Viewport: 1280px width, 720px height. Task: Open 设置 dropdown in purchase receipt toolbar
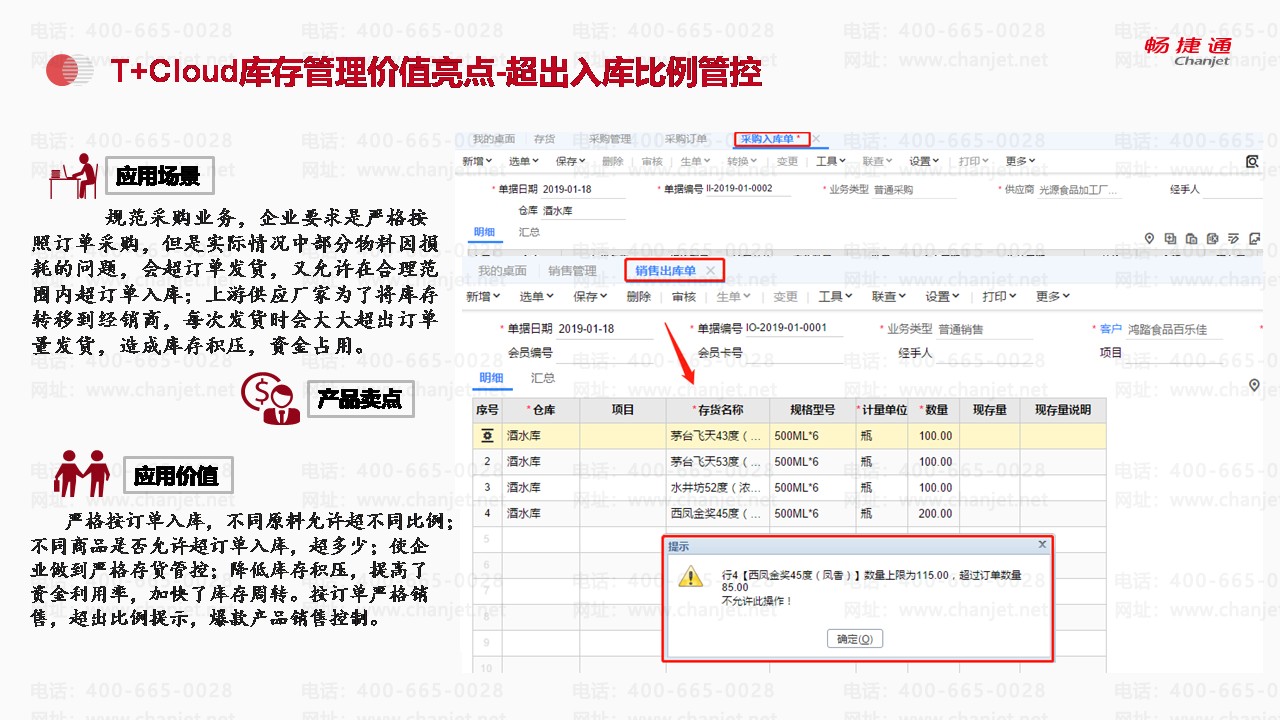pyautogui.click(x=925, y=161)
